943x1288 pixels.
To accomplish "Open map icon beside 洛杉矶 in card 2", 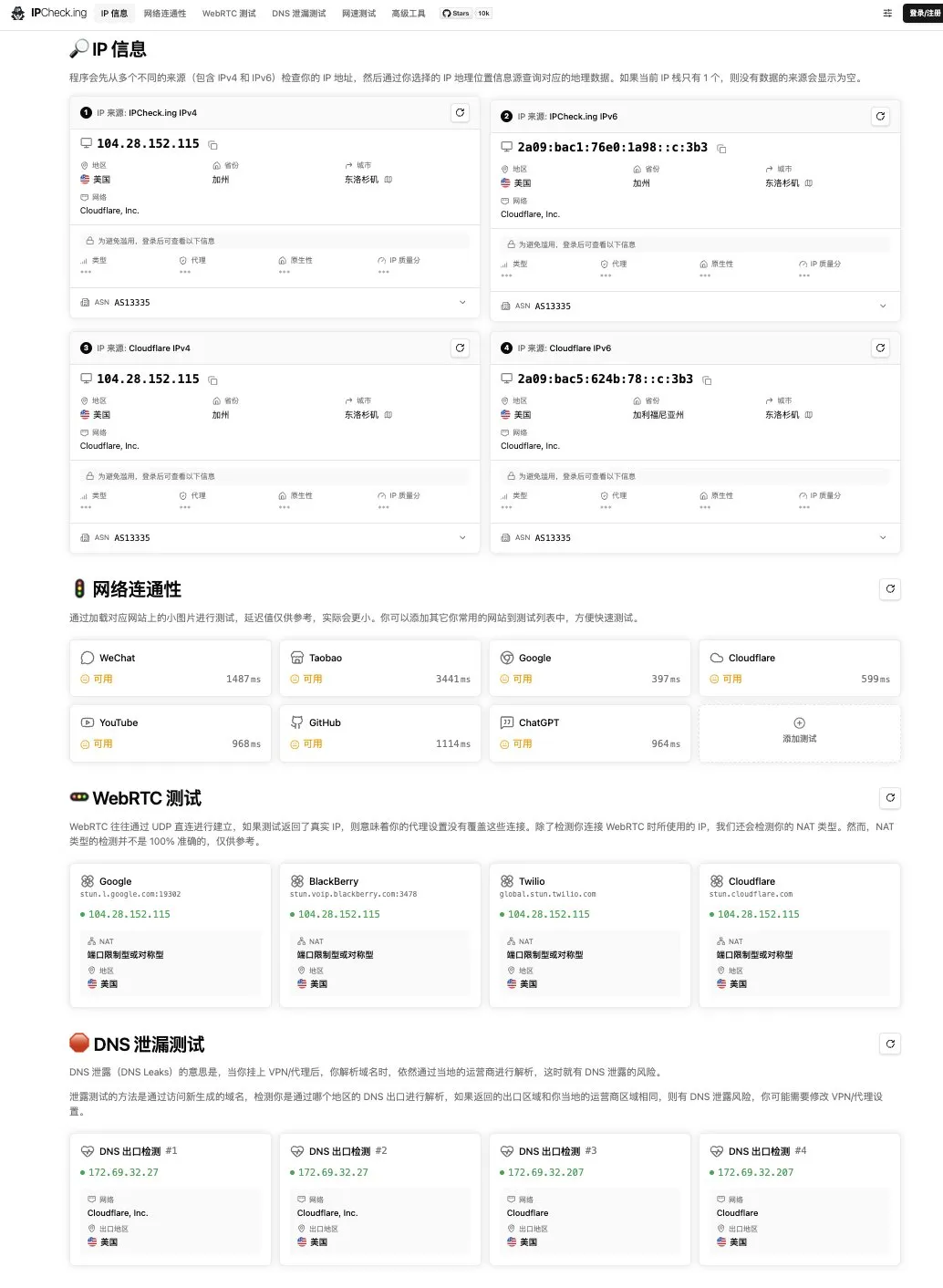I will [809, 183].
